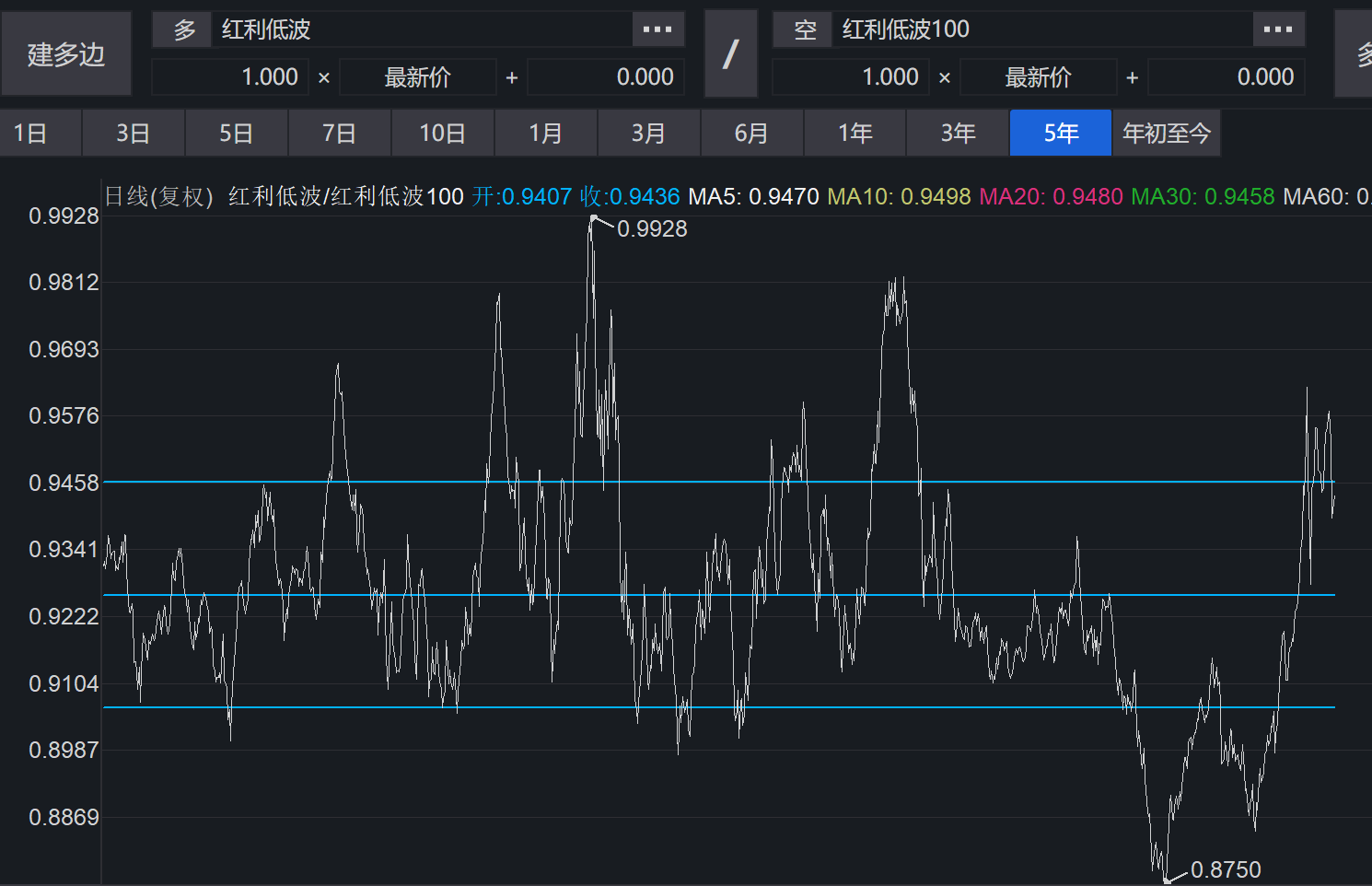
Task: Choose the 1年 time range
Action: coord(855,134)
